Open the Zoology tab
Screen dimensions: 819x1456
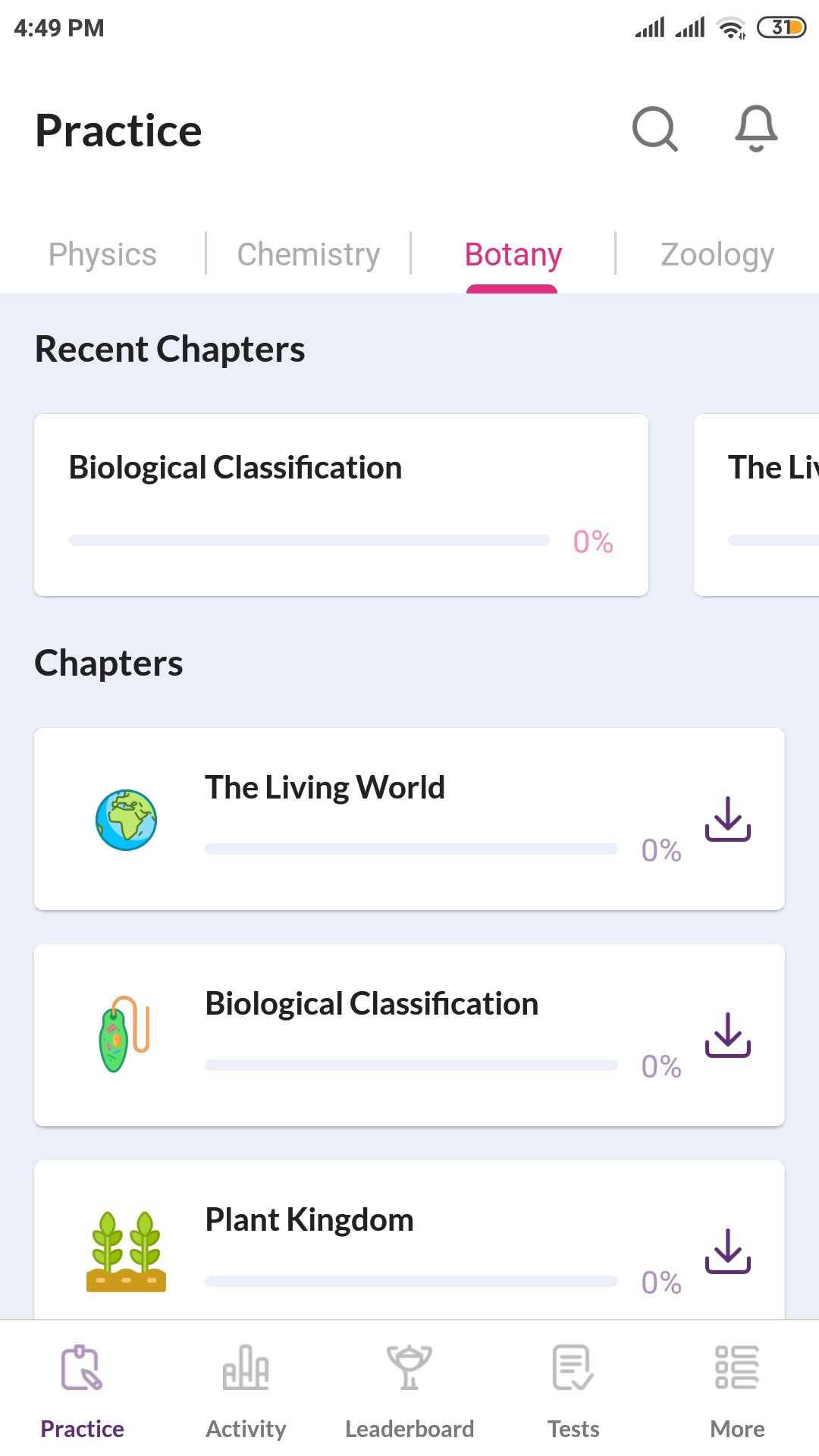tap(717, 254)
